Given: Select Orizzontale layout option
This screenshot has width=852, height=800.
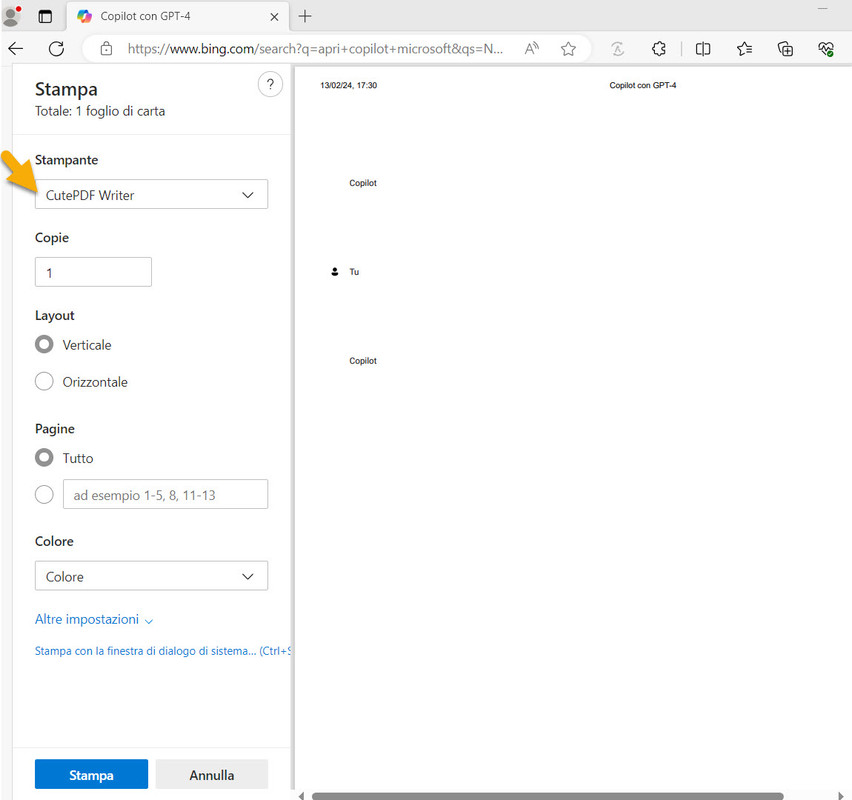Looking at the screenshot, I should (x=44, y=382).
